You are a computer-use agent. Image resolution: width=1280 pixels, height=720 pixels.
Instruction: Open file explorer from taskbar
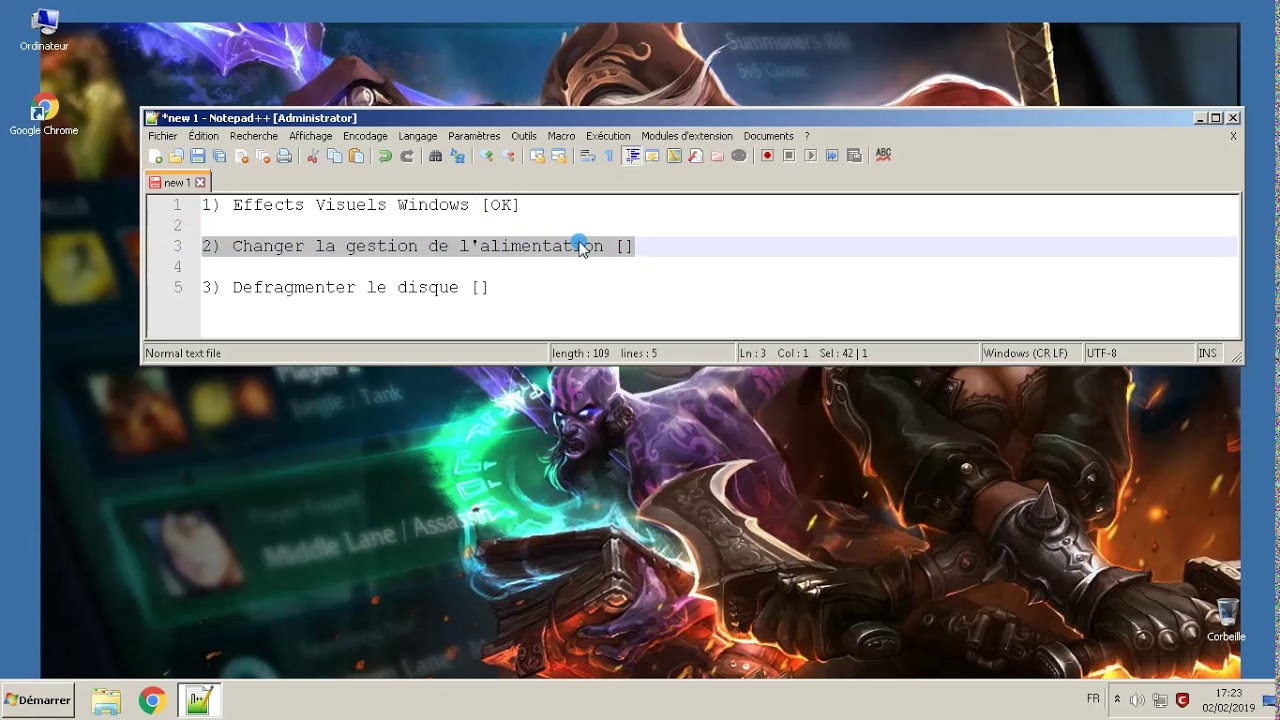106,701
